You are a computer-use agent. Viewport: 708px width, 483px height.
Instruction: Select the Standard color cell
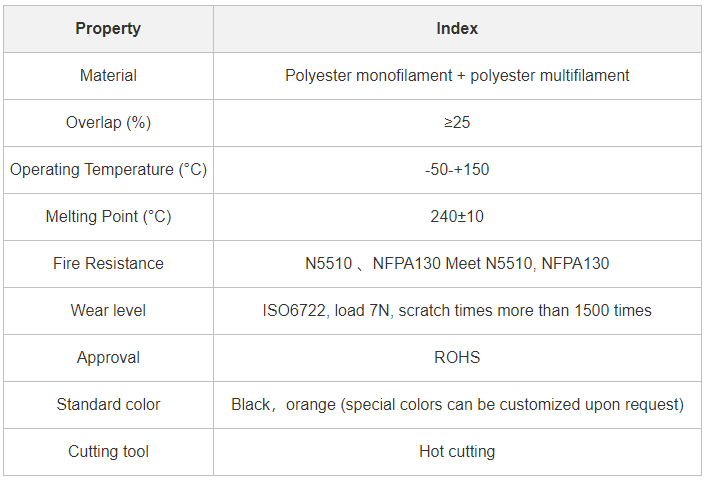(x=108, y=405)
